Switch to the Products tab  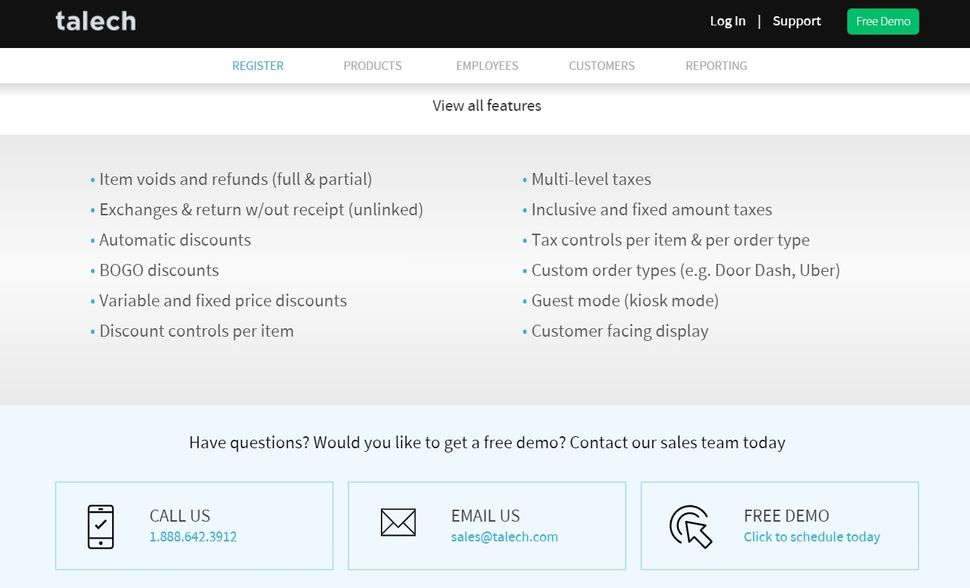[x=372, y=66]
